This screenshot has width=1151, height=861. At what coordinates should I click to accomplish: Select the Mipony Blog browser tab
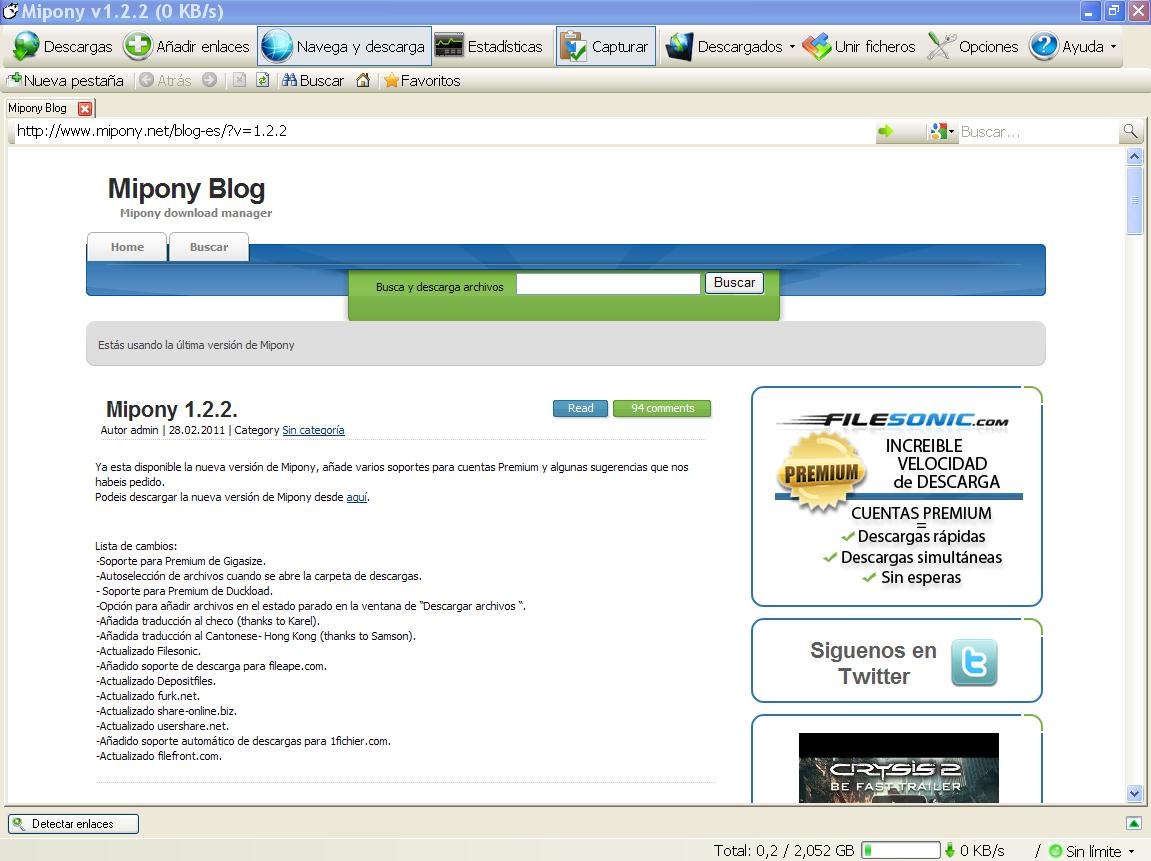(x=37, y=108)
